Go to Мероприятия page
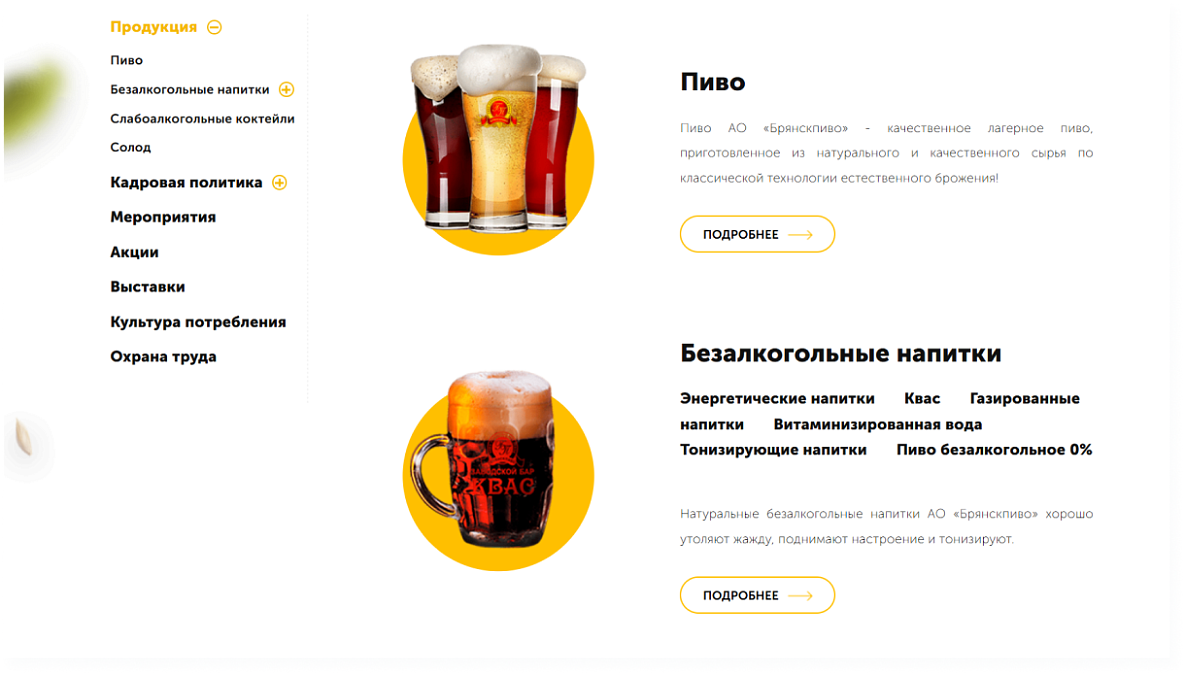 tap(163, 217)
